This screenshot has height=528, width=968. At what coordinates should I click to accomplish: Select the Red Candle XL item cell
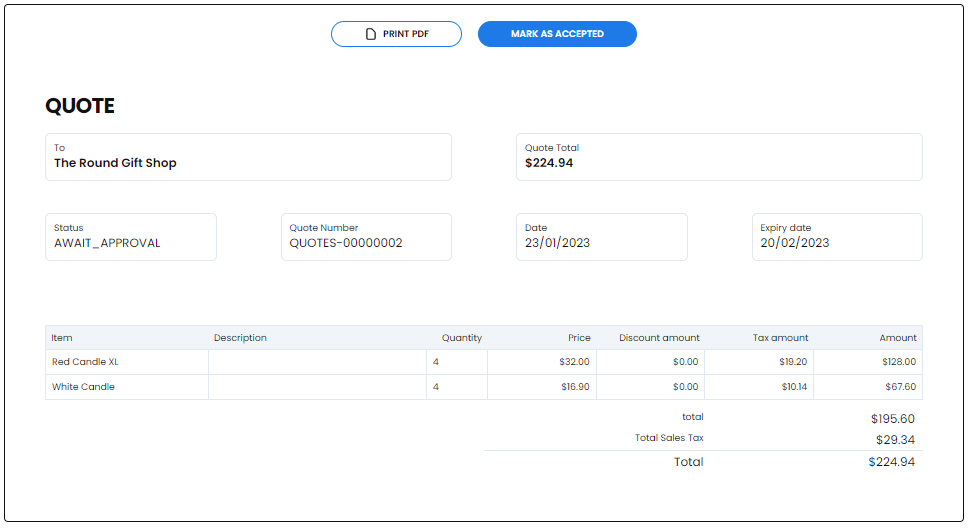[x=127, y=362]
